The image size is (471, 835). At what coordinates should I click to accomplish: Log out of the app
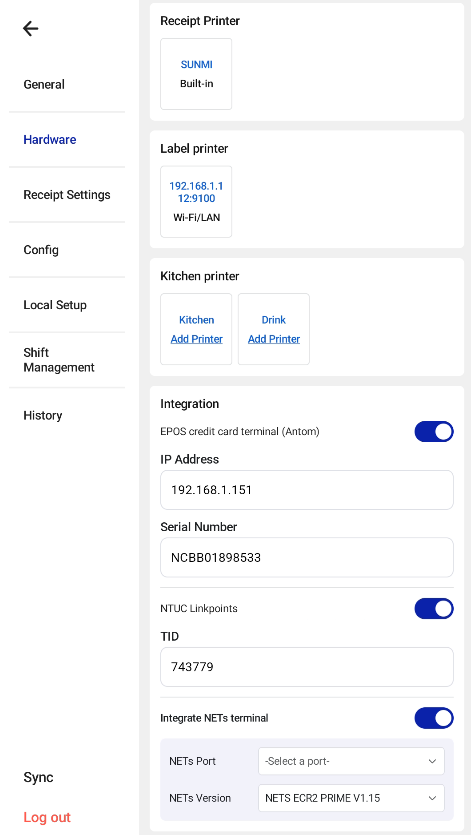tap(47, 817)
